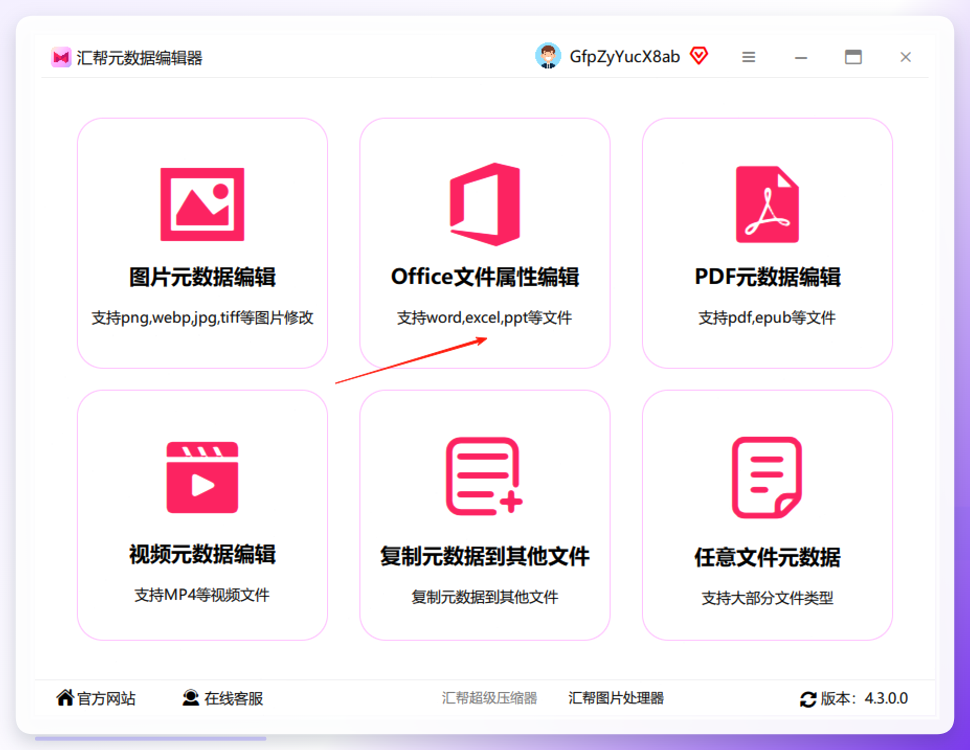The image size is (970, 750).
Task: Click the PDF document icon
Action: click(x=767, y=204)
